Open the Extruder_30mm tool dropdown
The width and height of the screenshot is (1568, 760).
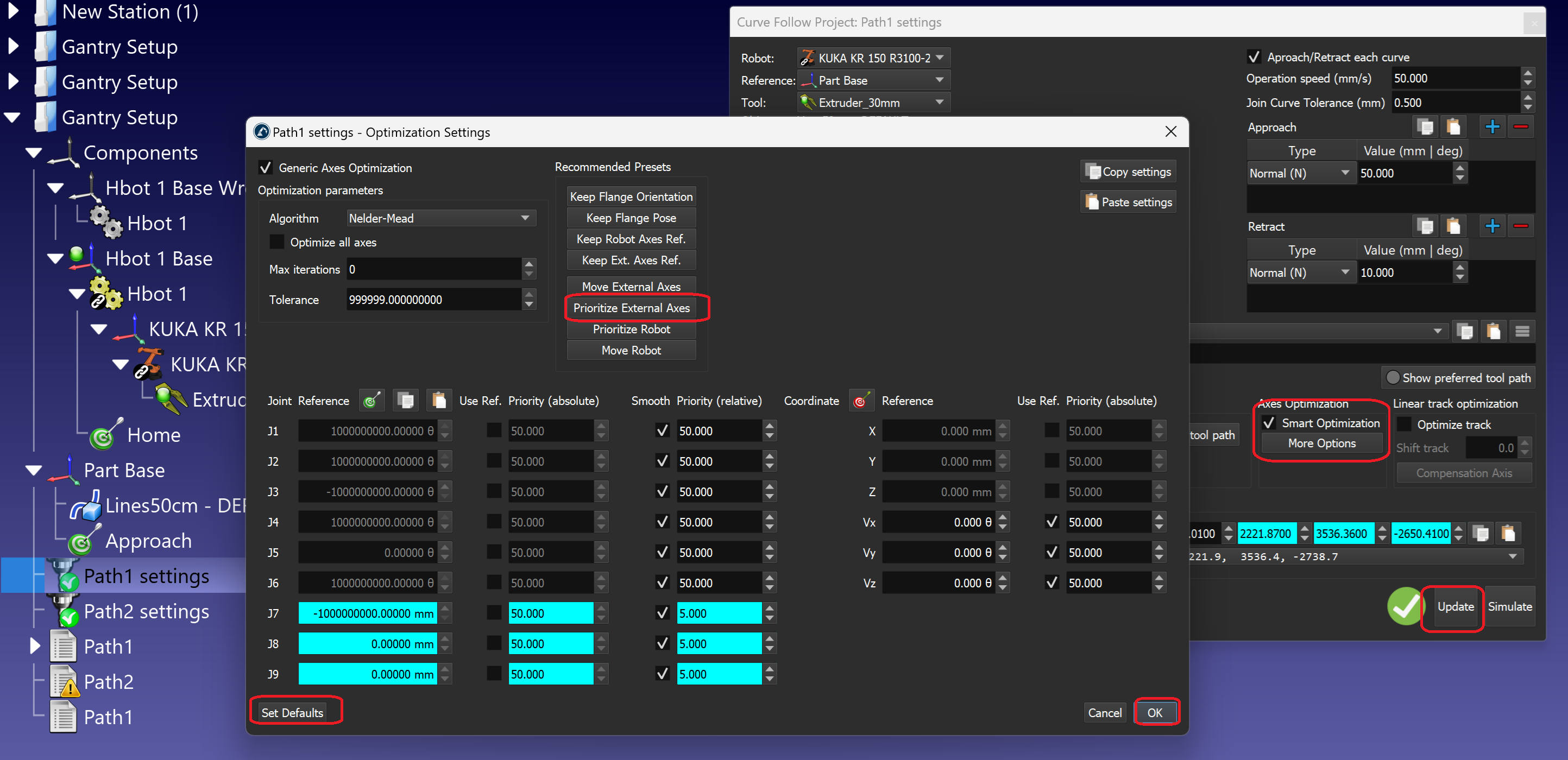873,102
